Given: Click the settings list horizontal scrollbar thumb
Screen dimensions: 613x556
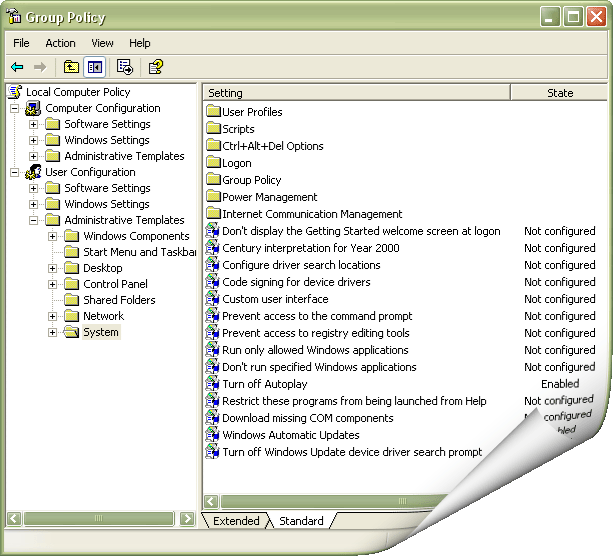Looking at the screenshot, I should tap(336, 501).
